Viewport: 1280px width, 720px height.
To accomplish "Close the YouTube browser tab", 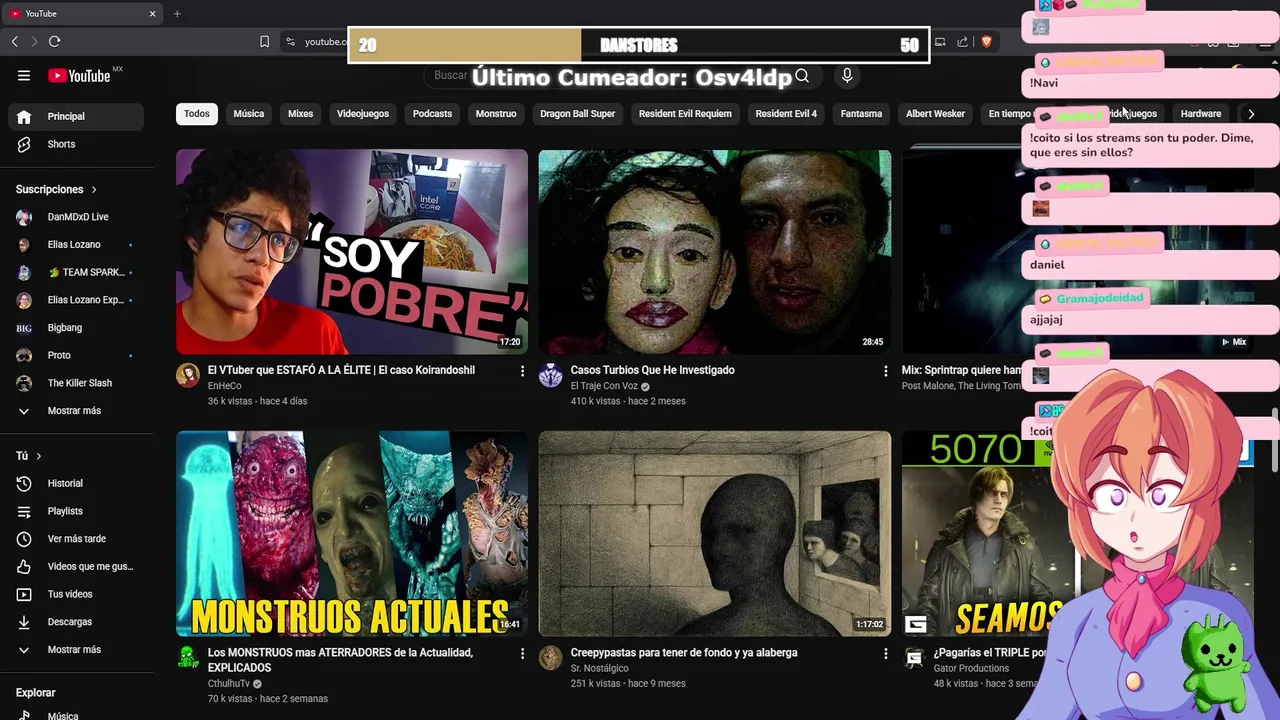I will click(x=152, y=14).
